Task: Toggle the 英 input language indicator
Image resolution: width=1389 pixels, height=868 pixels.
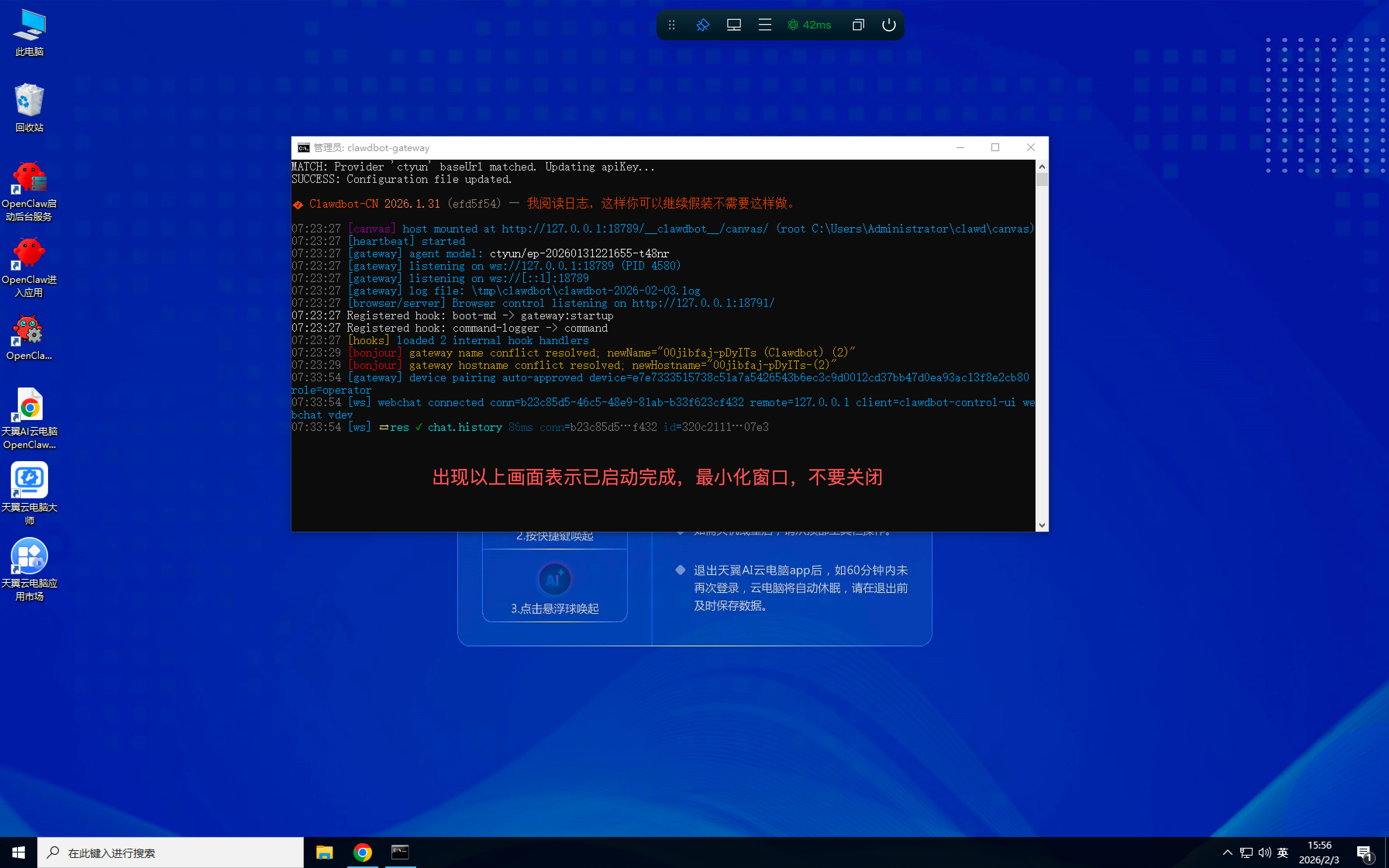Action: [x=1283, y=852]
